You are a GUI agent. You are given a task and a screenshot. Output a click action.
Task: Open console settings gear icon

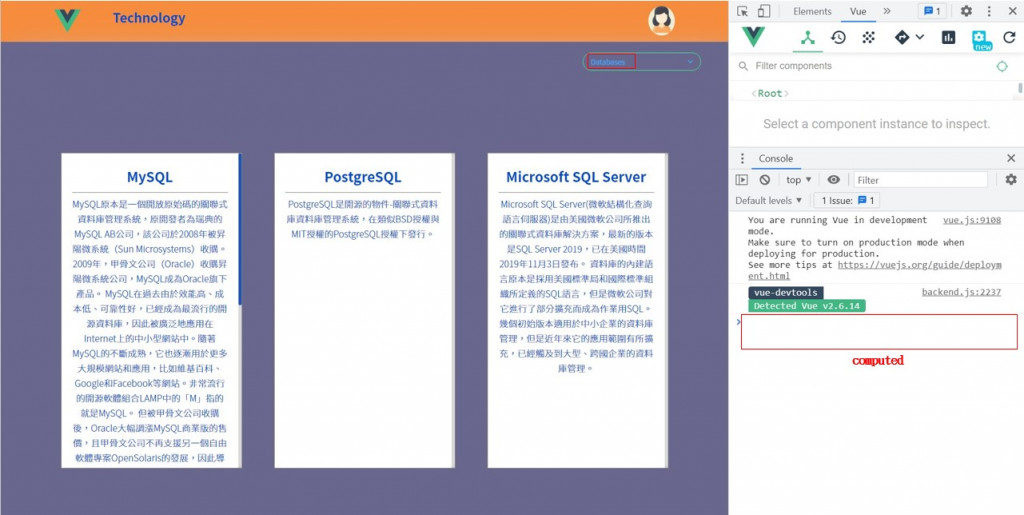pos(1011,179)
